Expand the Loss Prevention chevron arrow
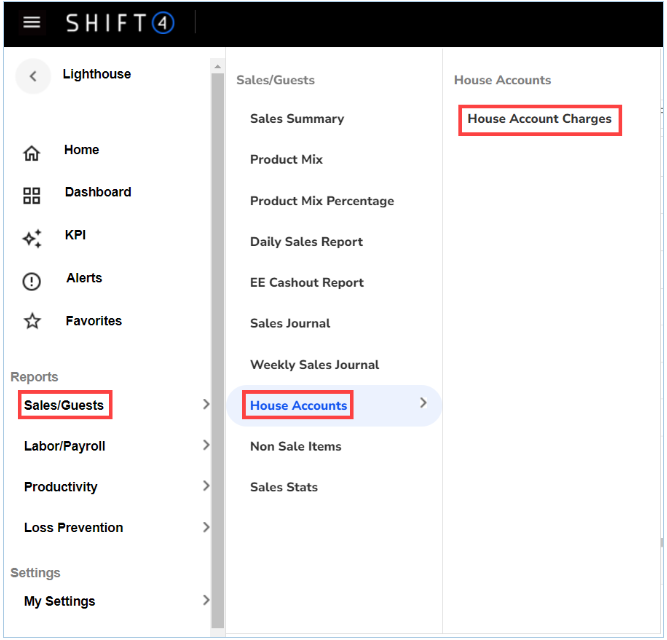 tap(206, 528)
